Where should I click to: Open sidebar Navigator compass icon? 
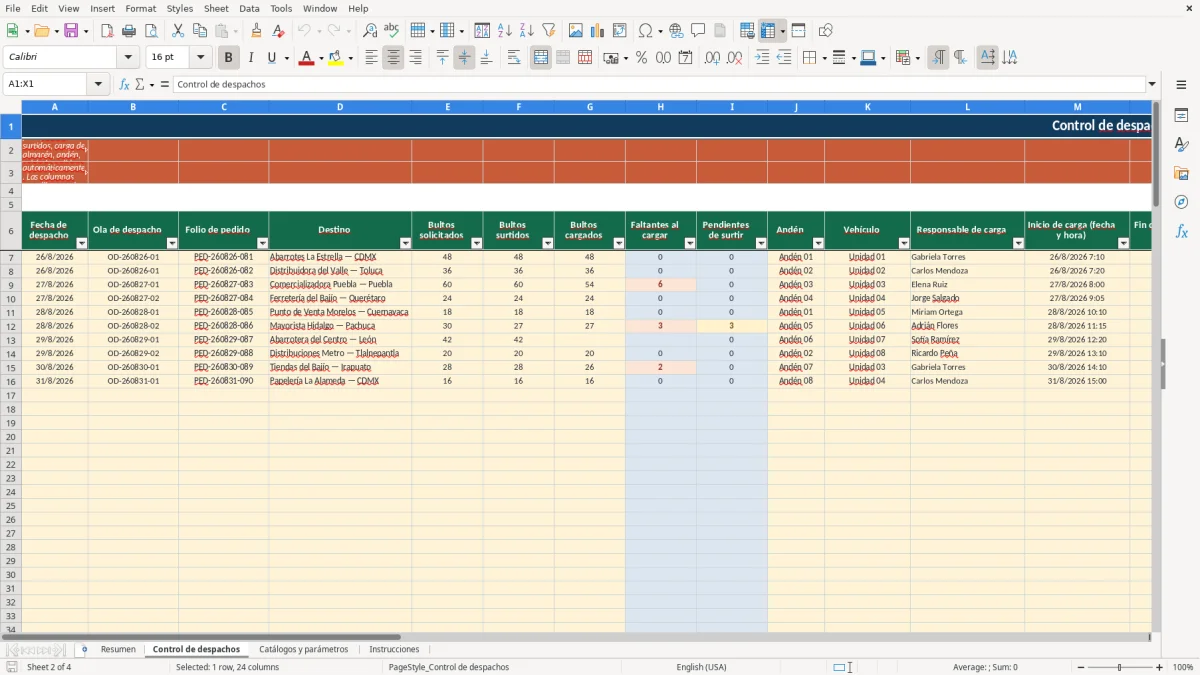(1181, 202)
